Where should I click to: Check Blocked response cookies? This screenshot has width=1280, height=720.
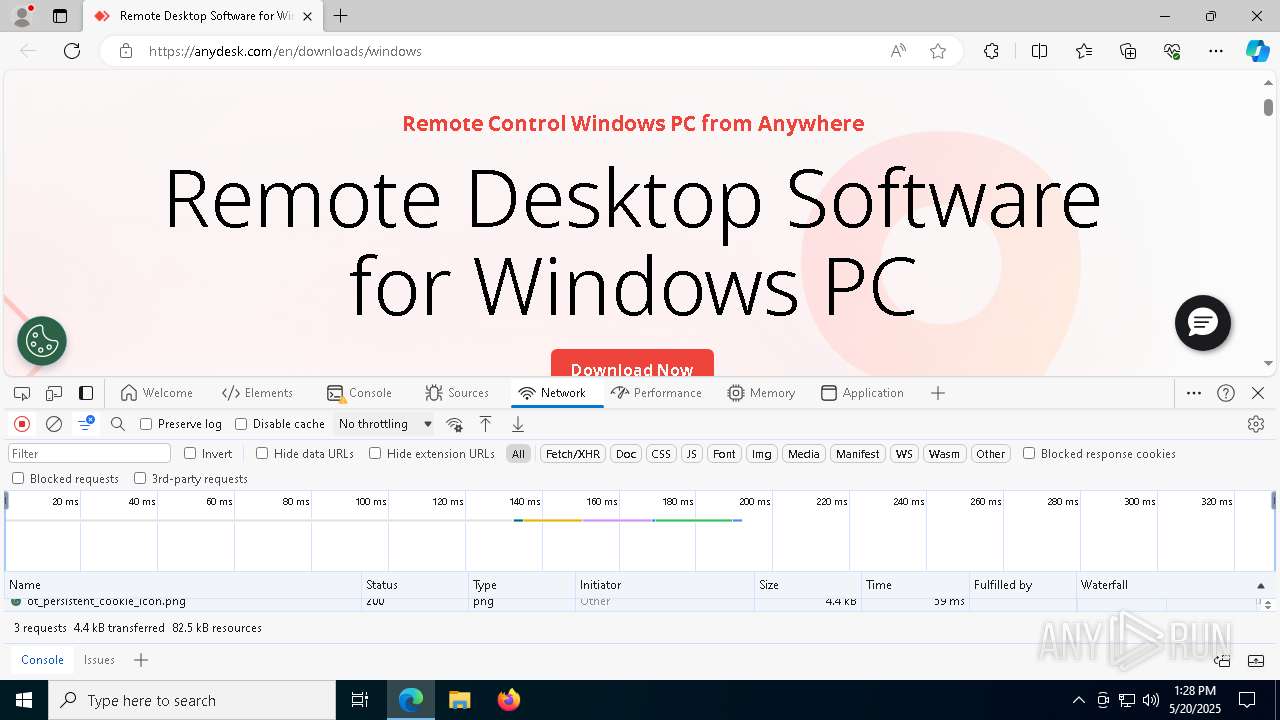[1029, 453]
